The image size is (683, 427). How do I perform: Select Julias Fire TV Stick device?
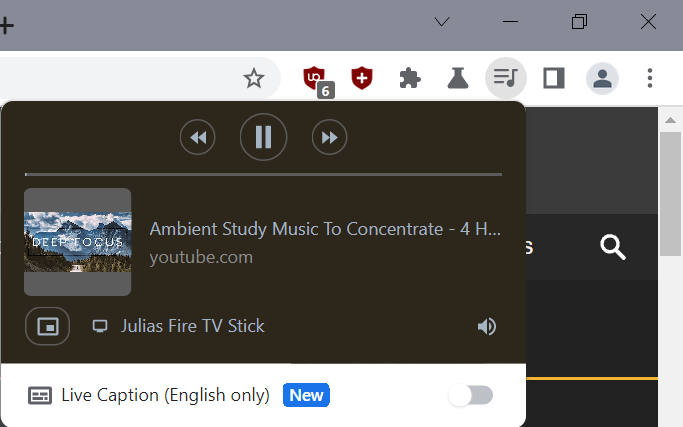(x=192, y=326)
